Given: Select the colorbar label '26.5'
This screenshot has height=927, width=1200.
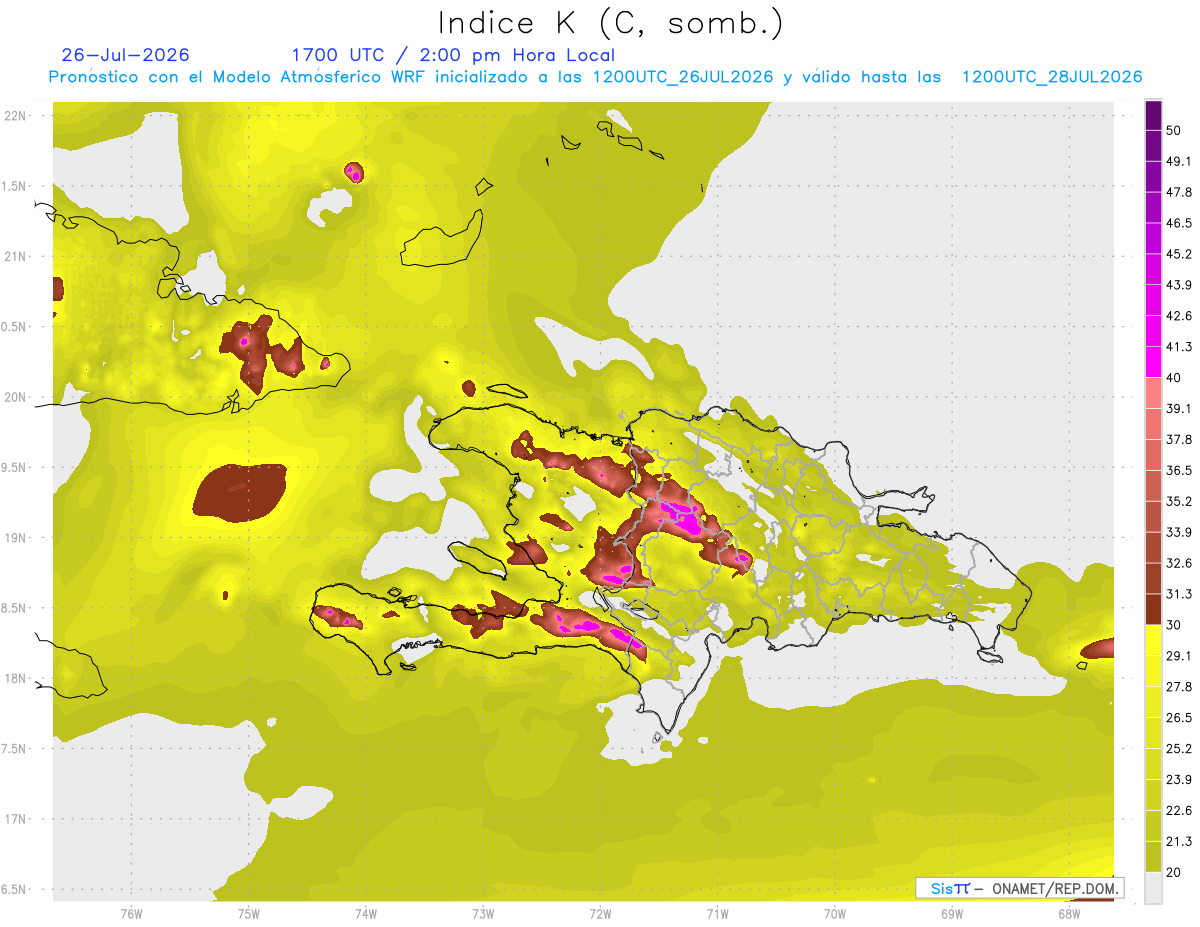Looking at the screenshot, I should [1179, 718].
